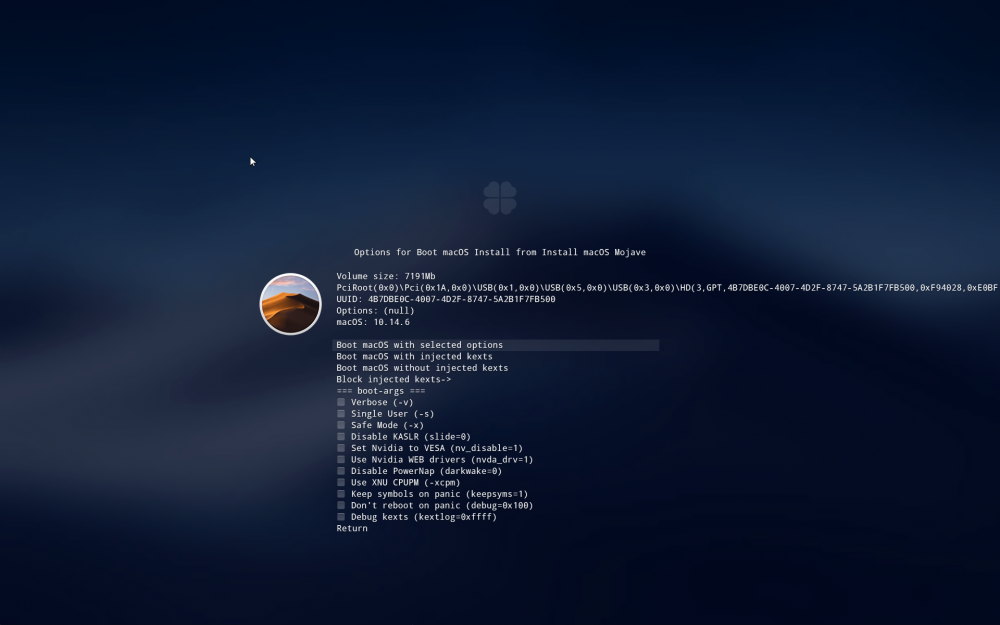
Task: Click Return to go back
Action: 352,529
